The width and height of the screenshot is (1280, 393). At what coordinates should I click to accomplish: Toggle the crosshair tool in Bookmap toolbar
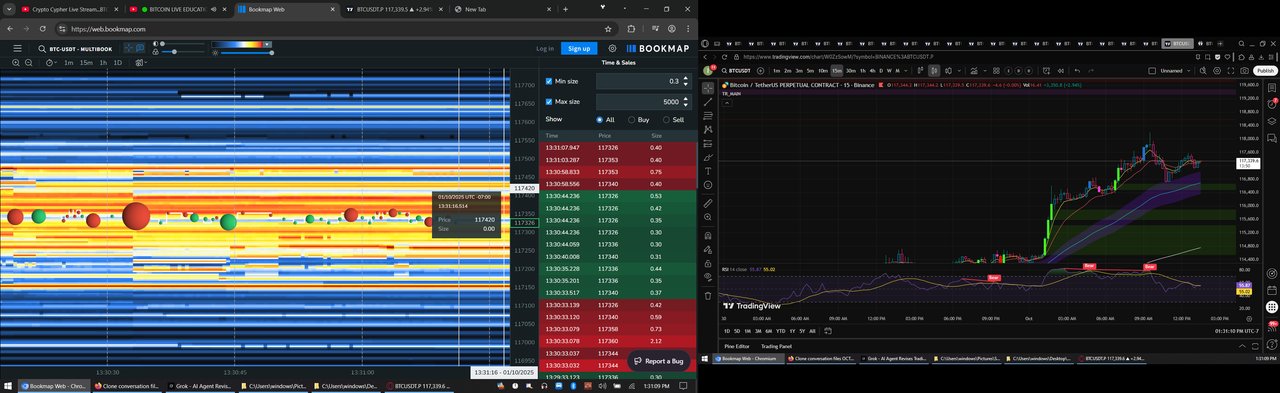pyautogui.click(x=128, y=48)
